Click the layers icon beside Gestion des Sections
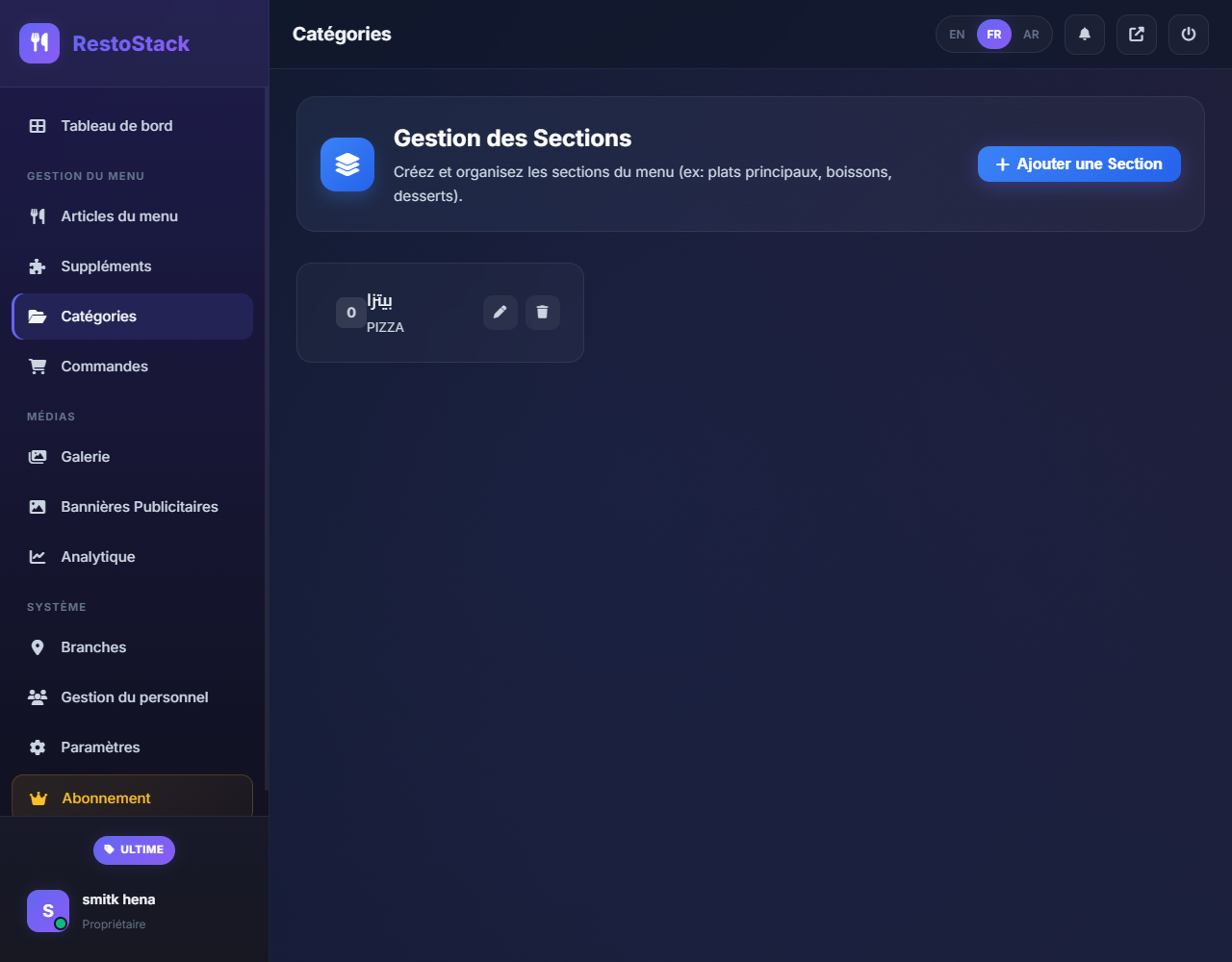 347,165
